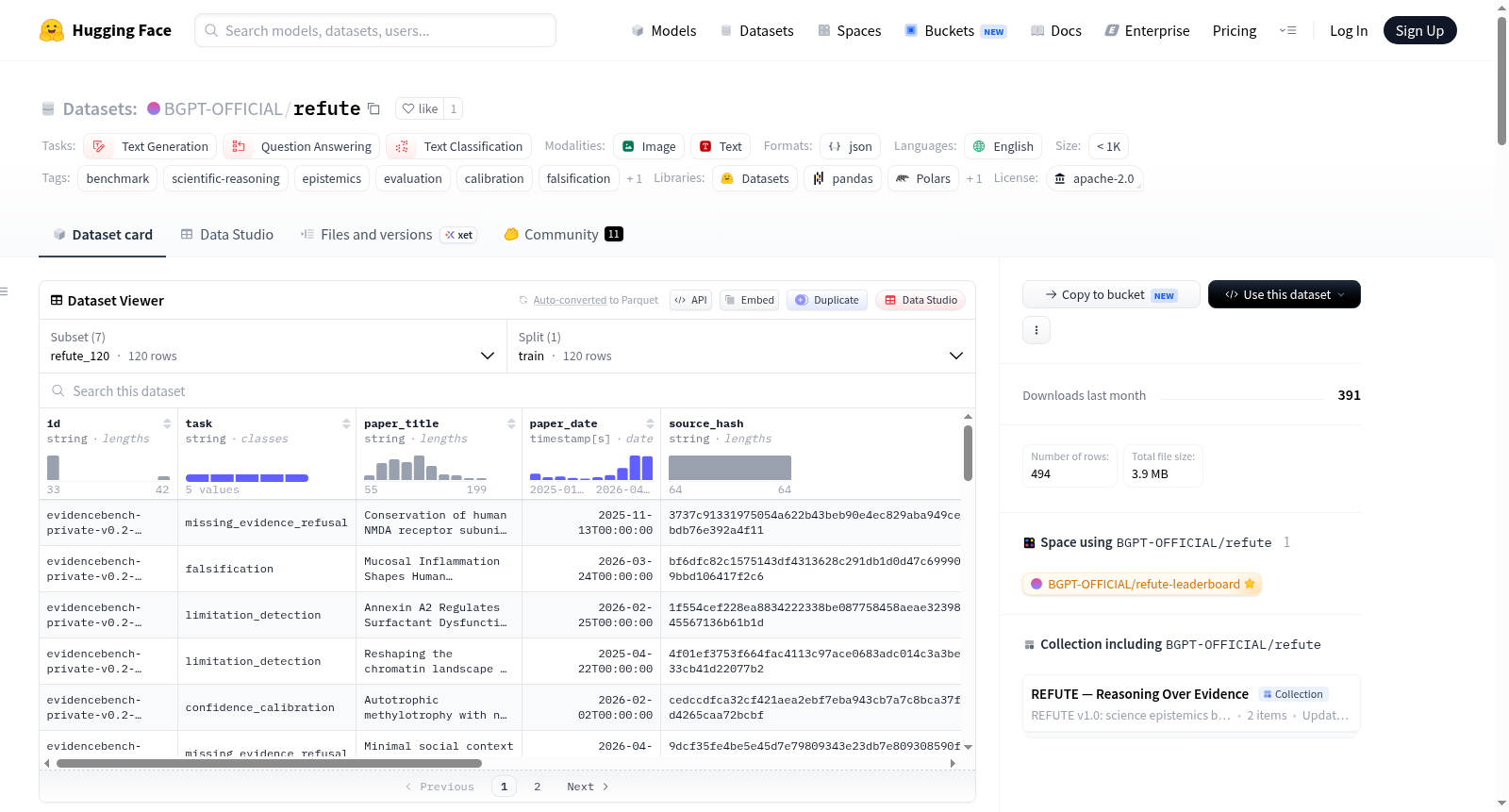Select the Text Classification task tag
This screenshot has height=812, width=1509.
459,146
